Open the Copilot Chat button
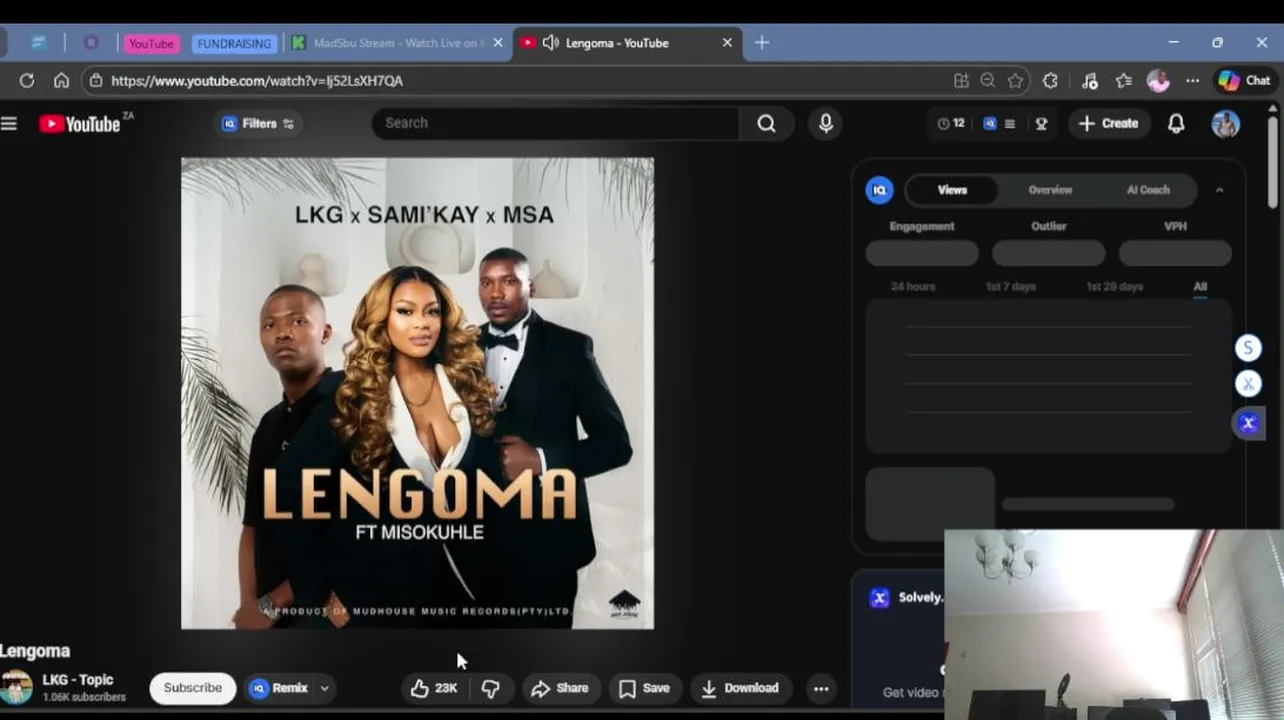This screenshot has height=720, width=1284. coord(1244,81)
